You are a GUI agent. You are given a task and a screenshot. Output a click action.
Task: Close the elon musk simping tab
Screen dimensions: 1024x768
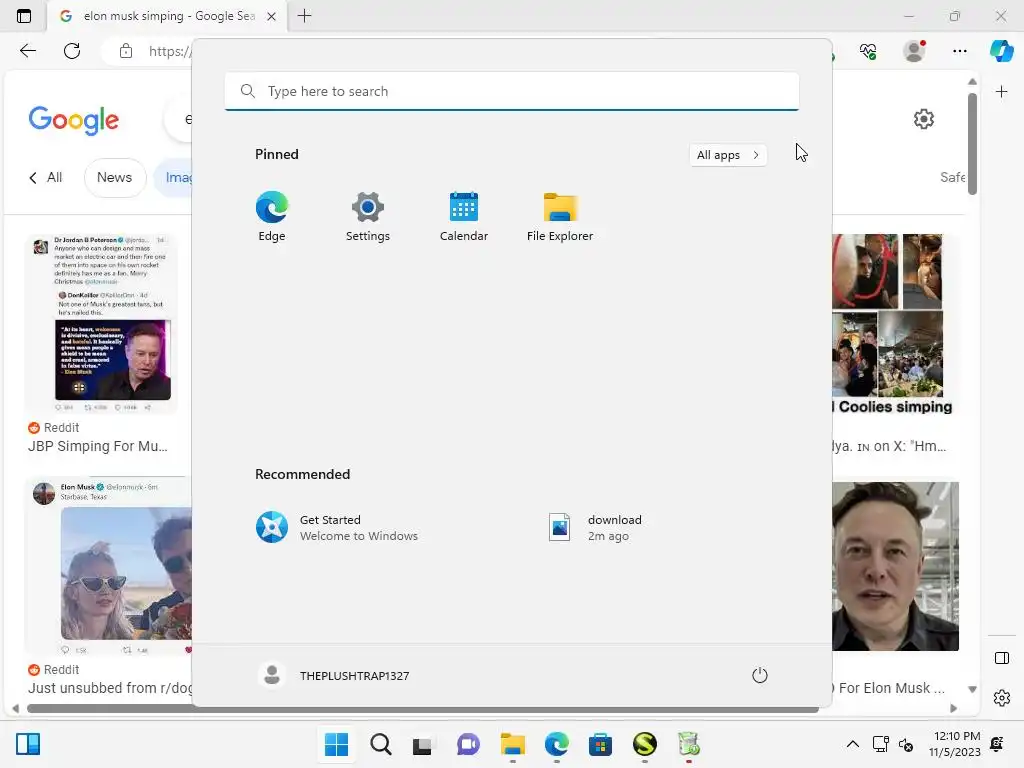(x=272, y=16)
